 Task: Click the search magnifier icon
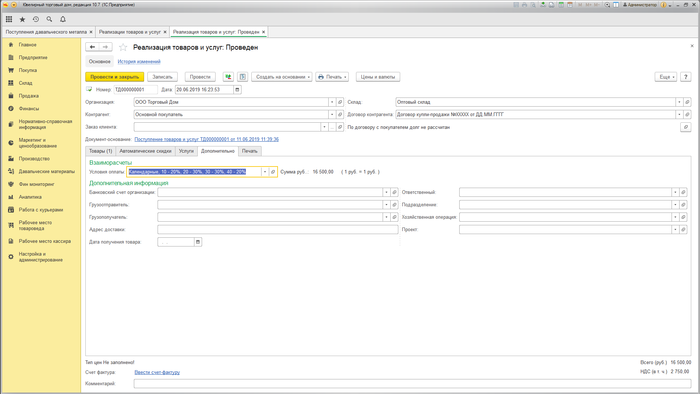click(49, 19)
